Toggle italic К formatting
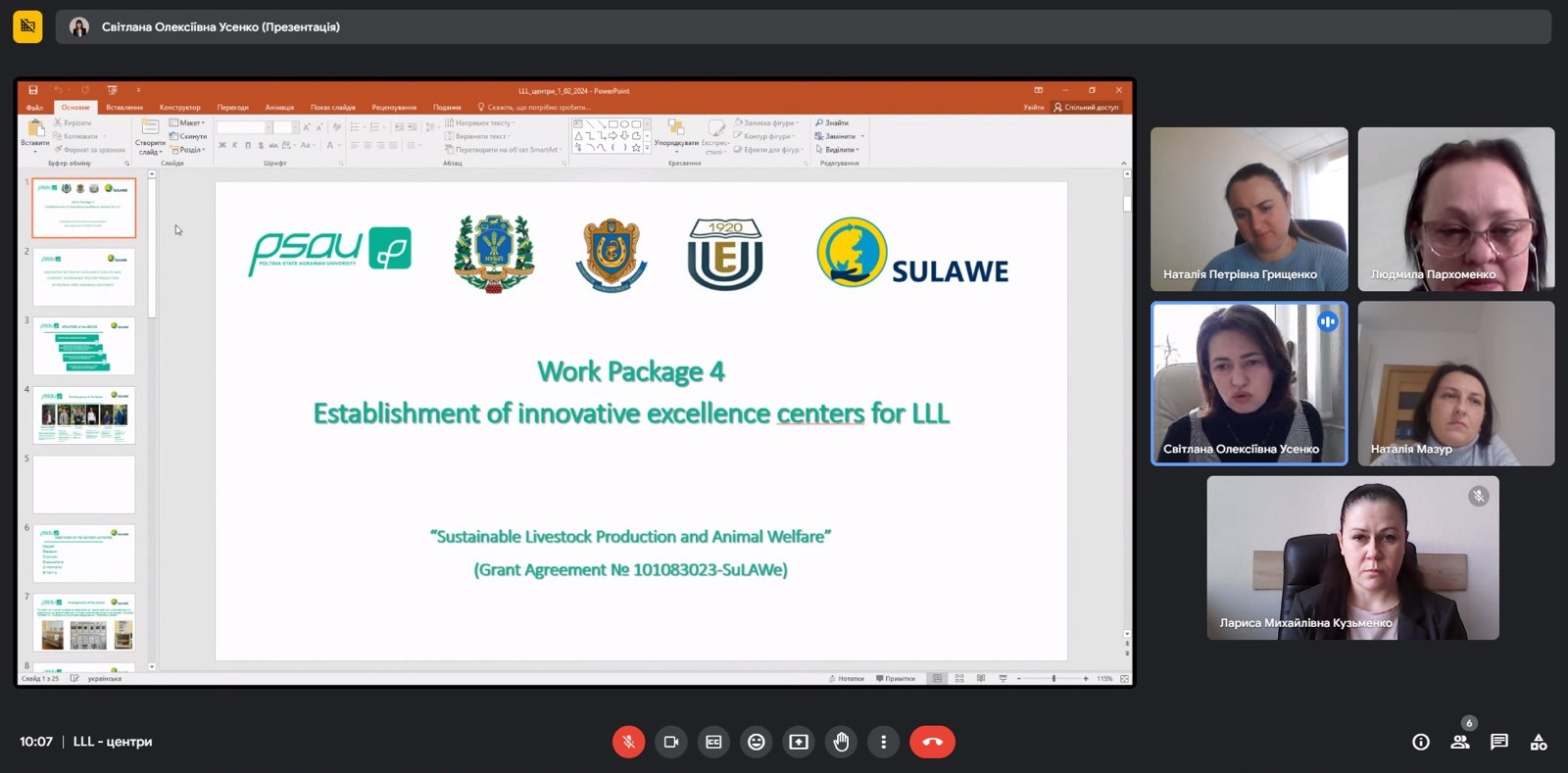The width and height of the screenshot is (1568, 773). tap(235, 145)
